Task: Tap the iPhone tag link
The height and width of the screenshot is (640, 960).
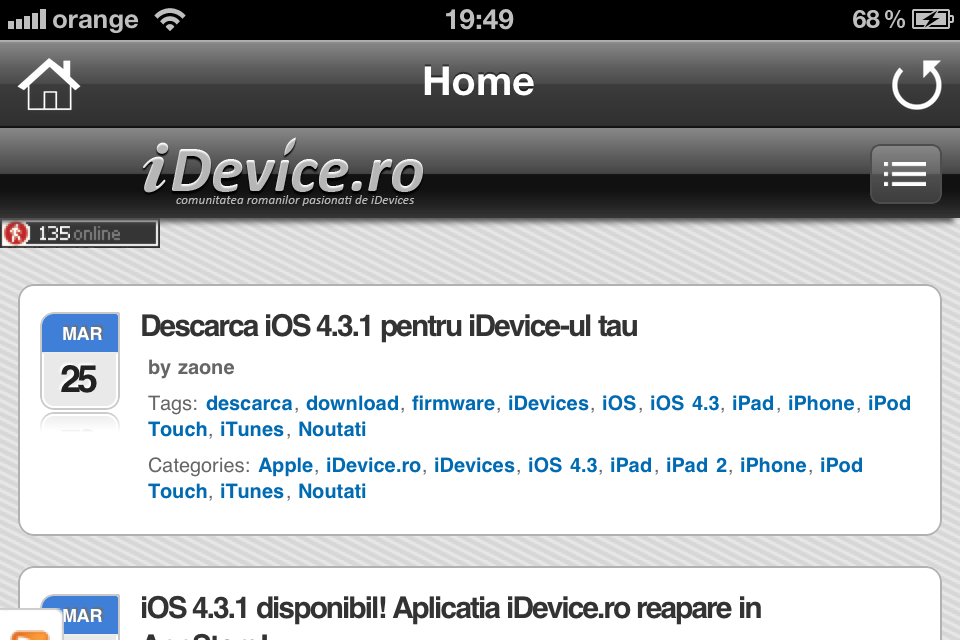Action: pyautogui.click(x=821, y=403)
